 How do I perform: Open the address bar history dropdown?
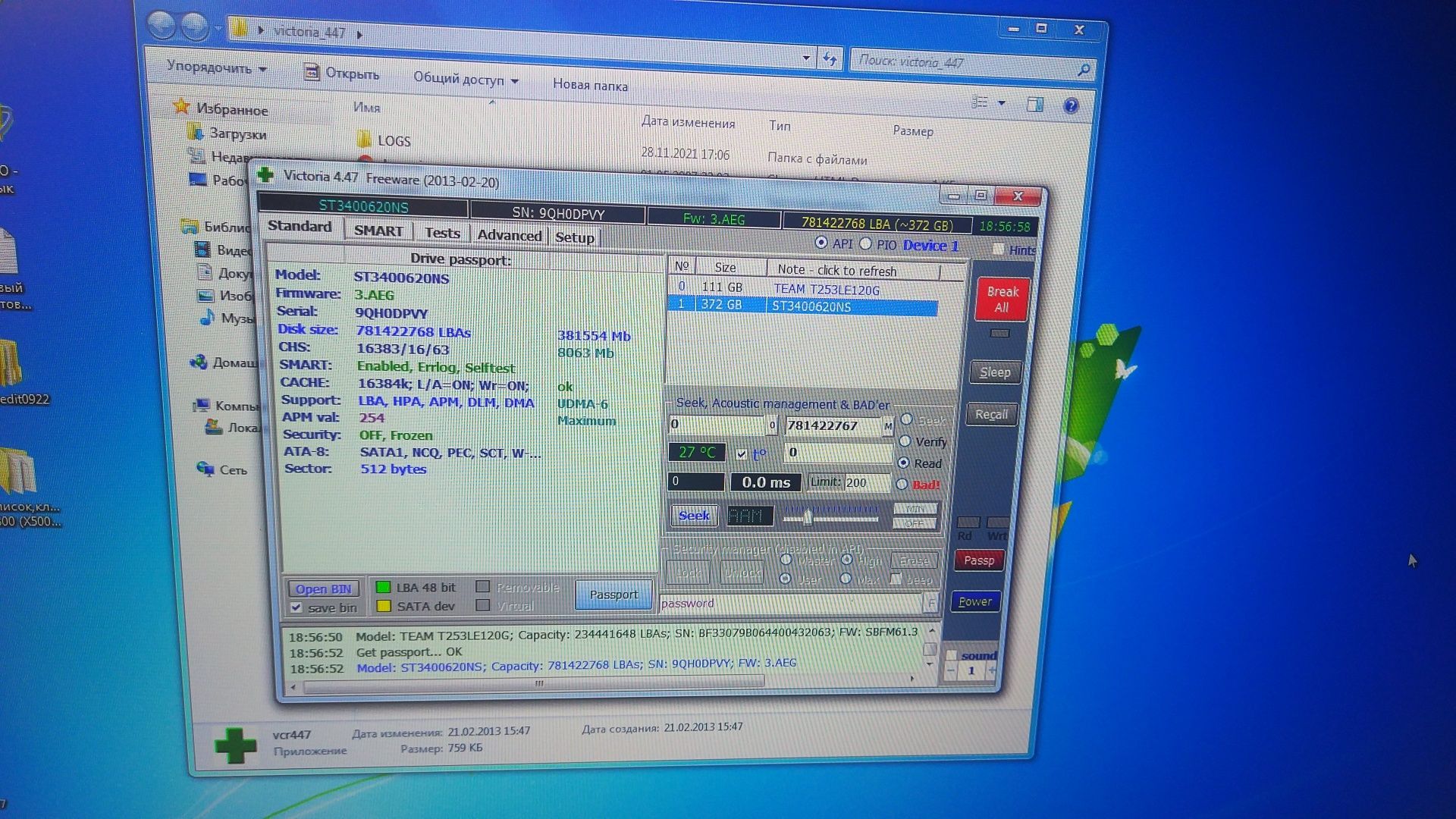[805, 58]
